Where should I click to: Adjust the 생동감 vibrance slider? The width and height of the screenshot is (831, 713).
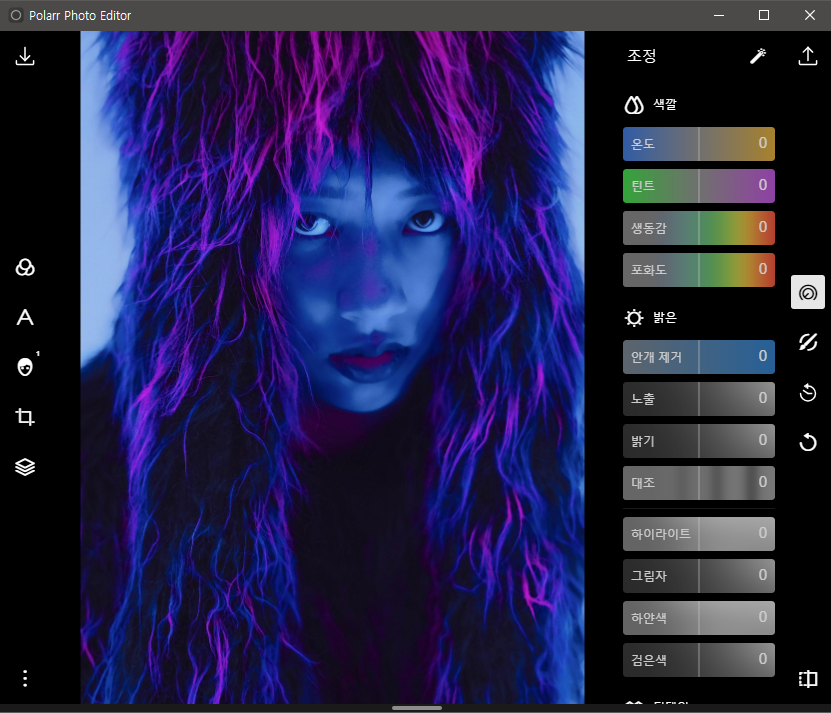coord(699,228)
